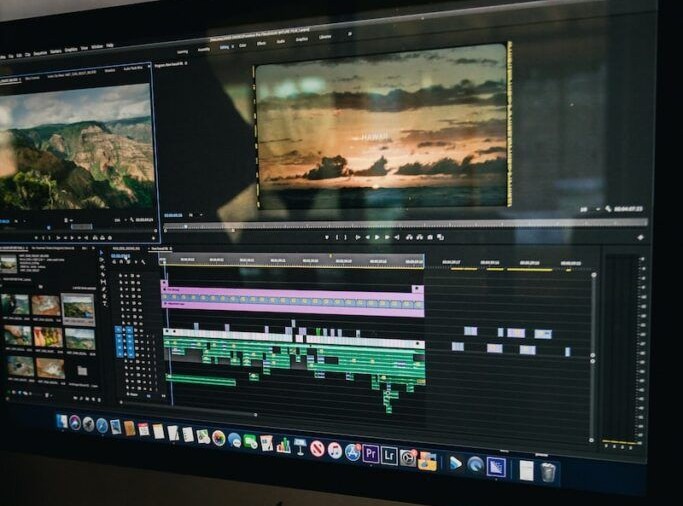683x506 pixels.
Task: Switch to the Effects workspace tab
Action: (x=261, y=43)
